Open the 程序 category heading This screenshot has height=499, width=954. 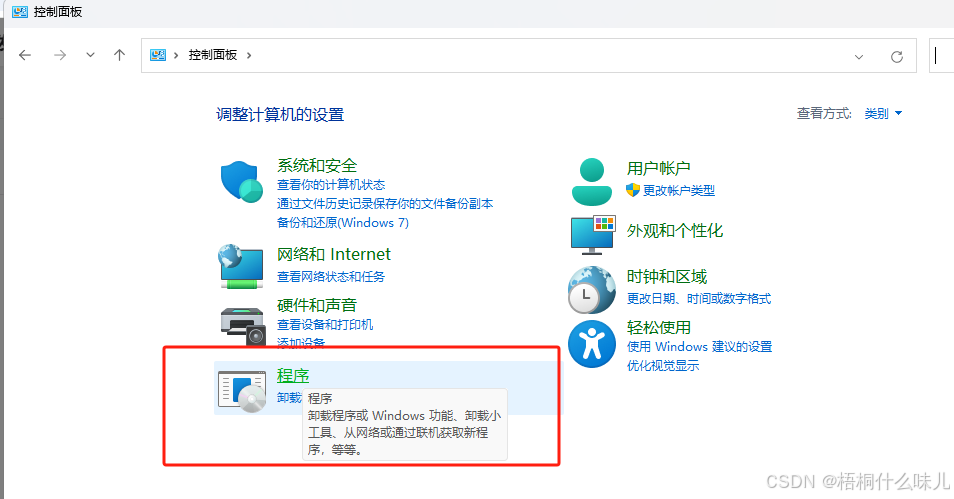point(293,376)
